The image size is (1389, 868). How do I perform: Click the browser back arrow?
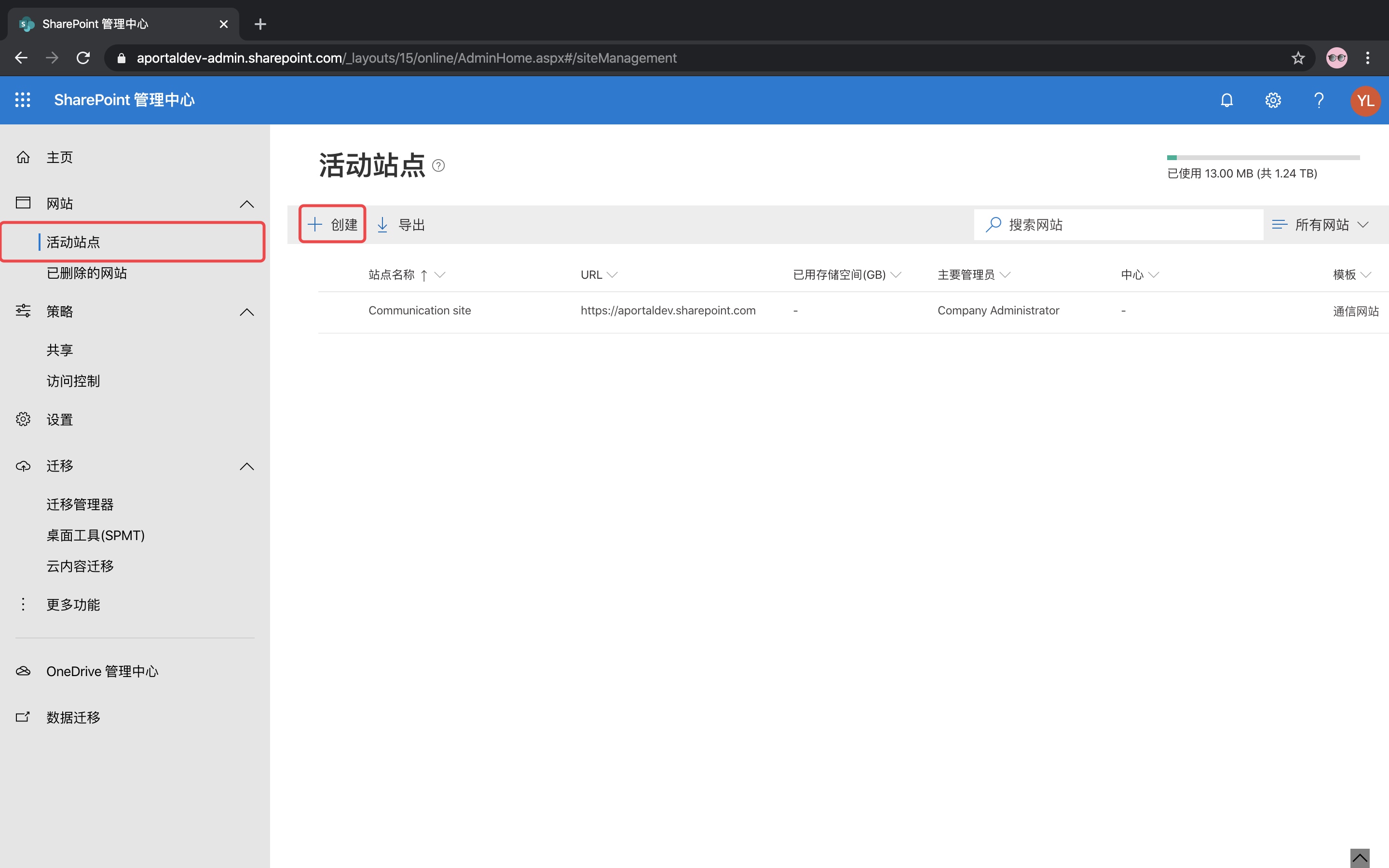pyautogui.click(x=21, y=57)
